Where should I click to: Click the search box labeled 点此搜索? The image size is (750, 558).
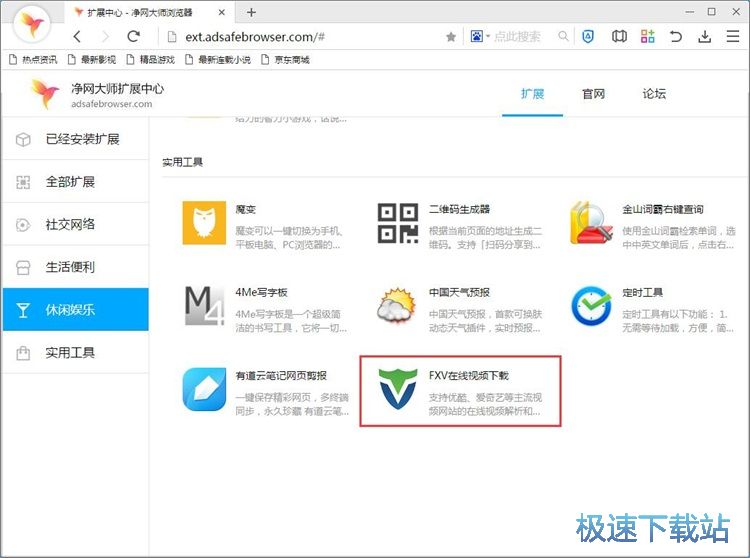click(x=518, y=36)
